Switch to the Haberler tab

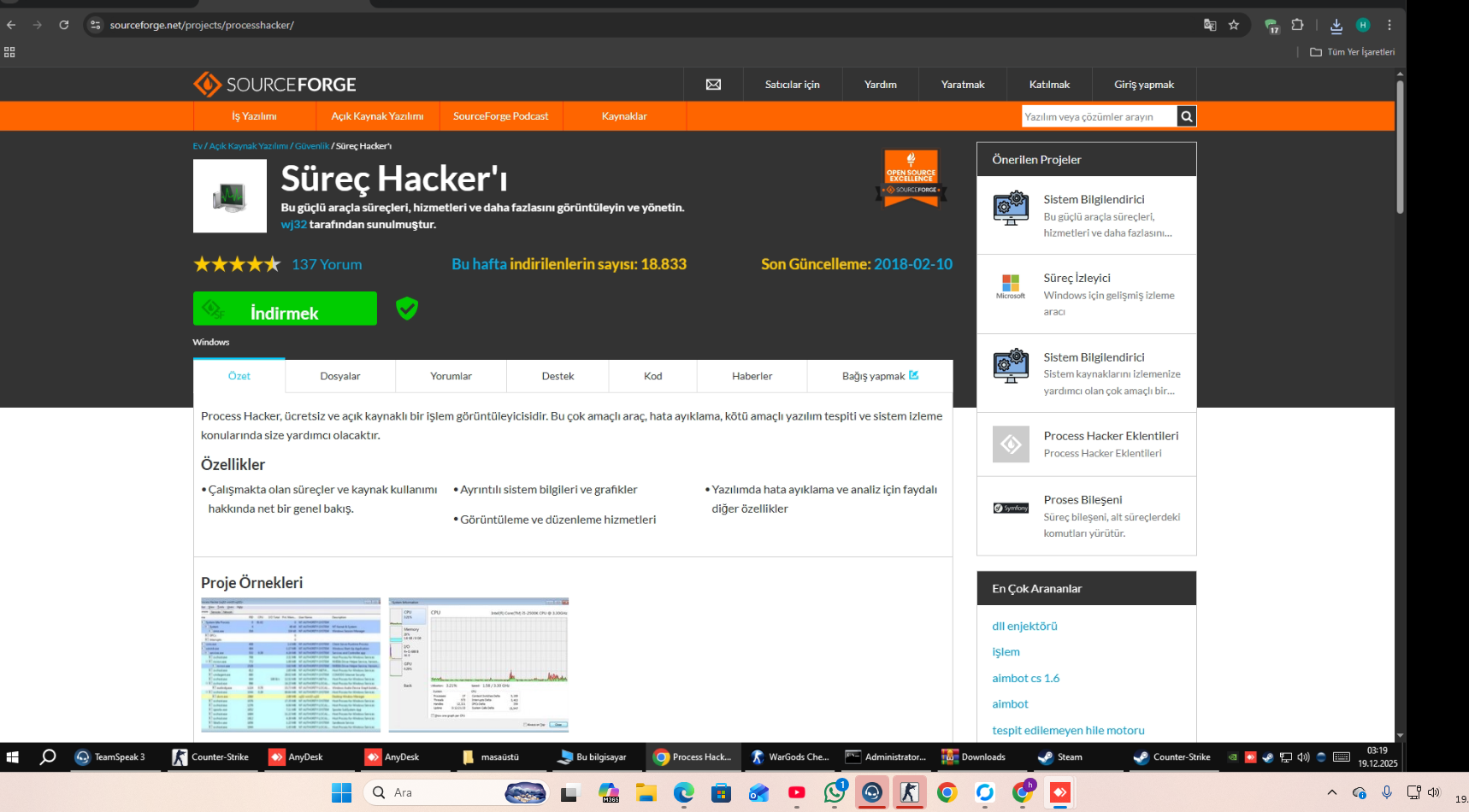click(x=752, y=376)
